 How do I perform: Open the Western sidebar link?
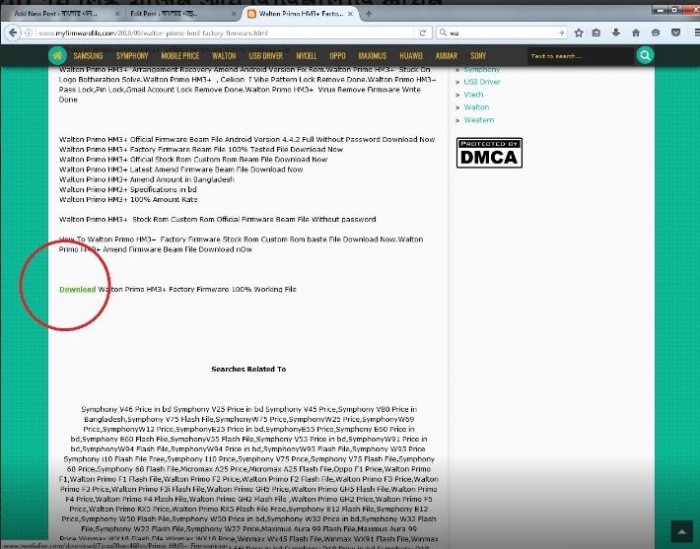479,120
